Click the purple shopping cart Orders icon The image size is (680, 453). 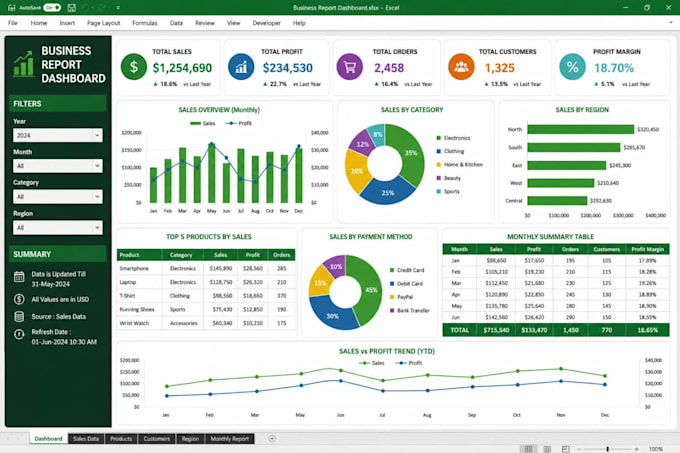[350, 67]
